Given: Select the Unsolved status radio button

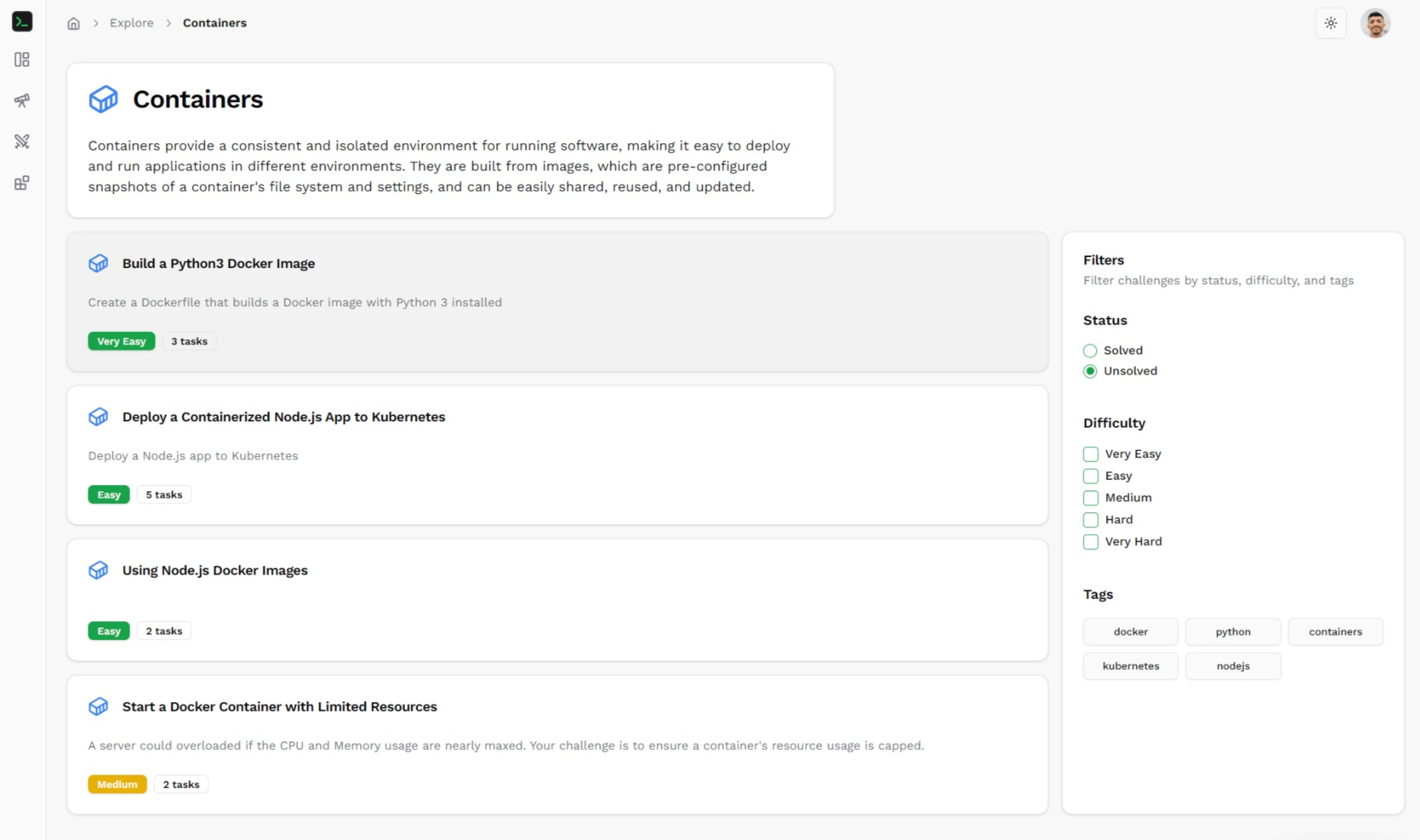Looking at the screenshot, I should click(x=1090, y=371).
